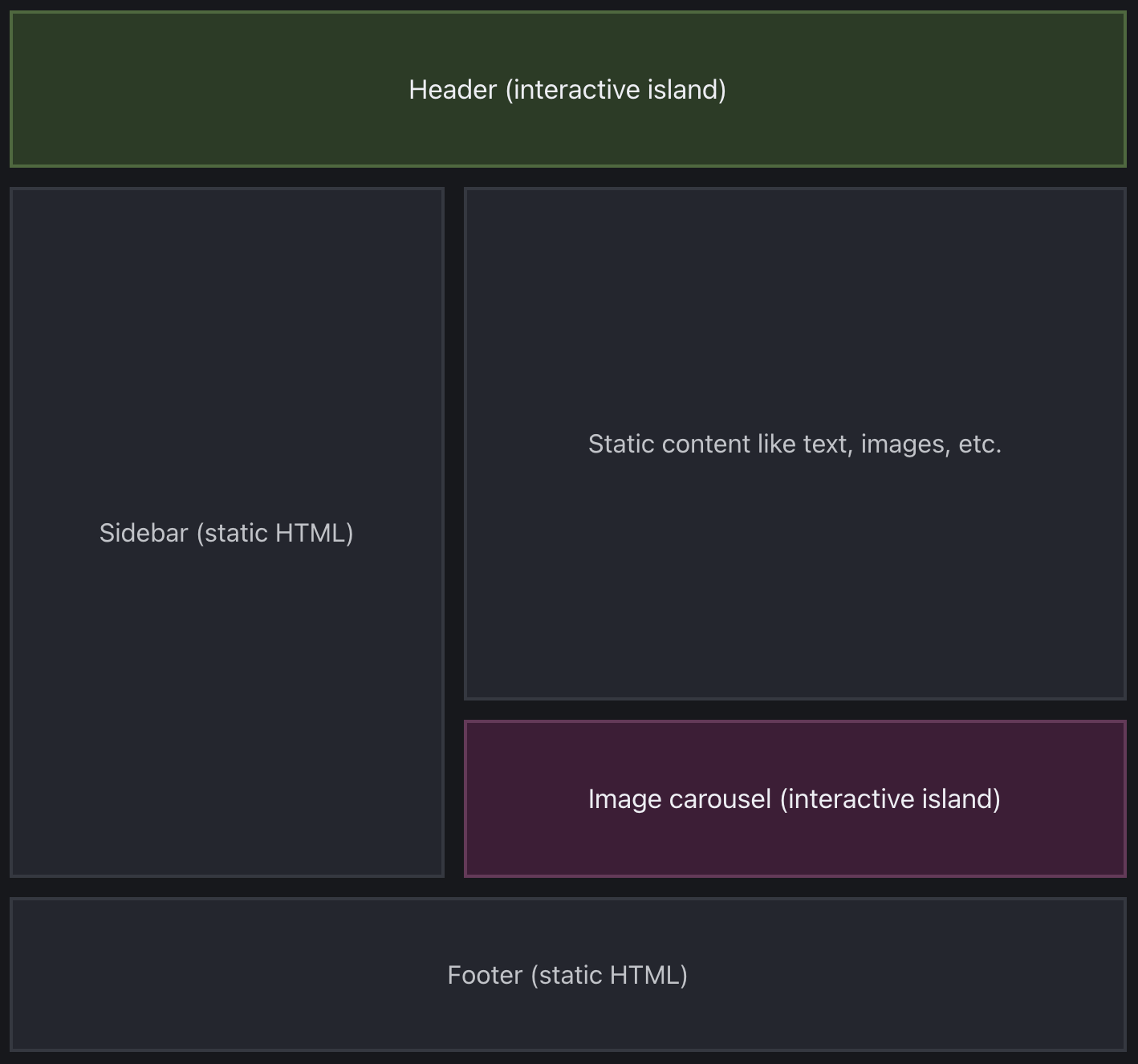
Task: Click the Footer (static HTML) block
Action: click(568, 974)
